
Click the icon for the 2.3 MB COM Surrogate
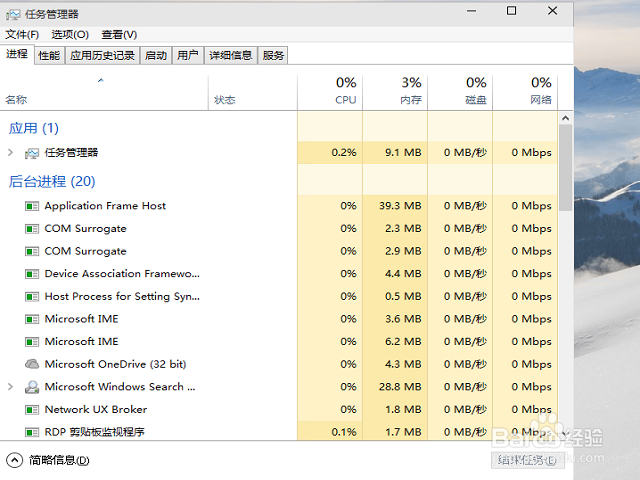(32, 229)
